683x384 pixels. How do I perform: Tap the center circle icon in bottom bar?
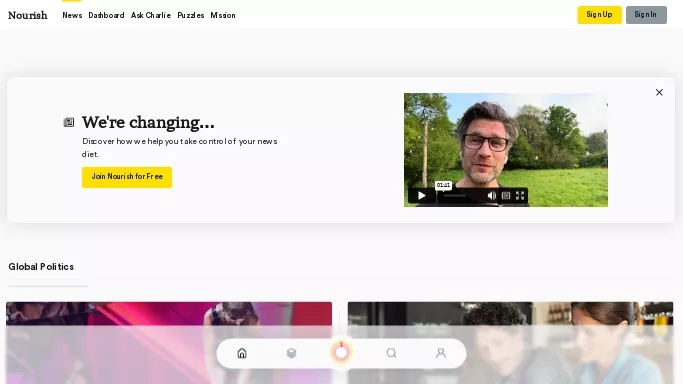(x=341, y=352)
